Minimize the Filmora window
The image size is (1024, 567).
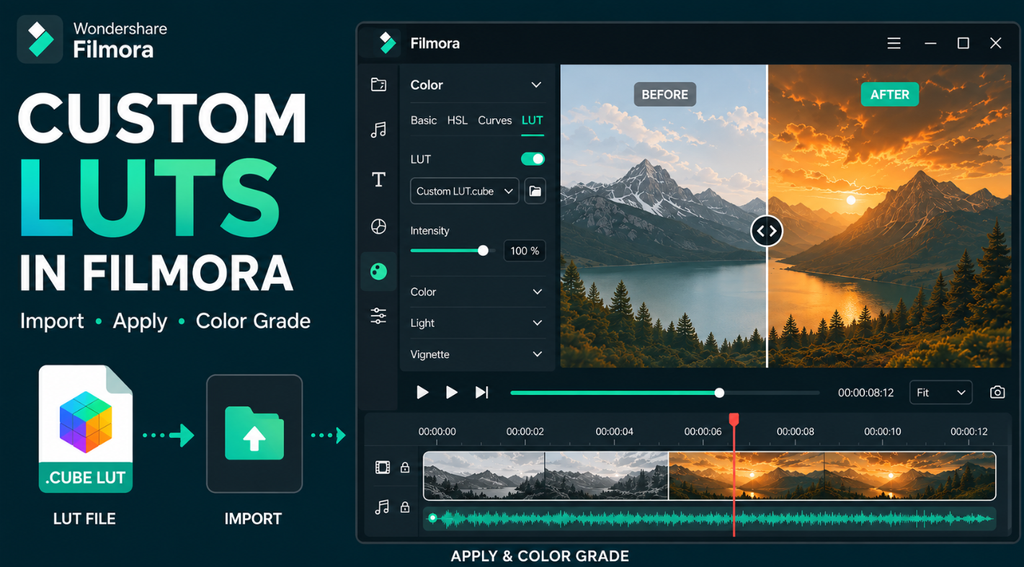(x=931, y=43)
